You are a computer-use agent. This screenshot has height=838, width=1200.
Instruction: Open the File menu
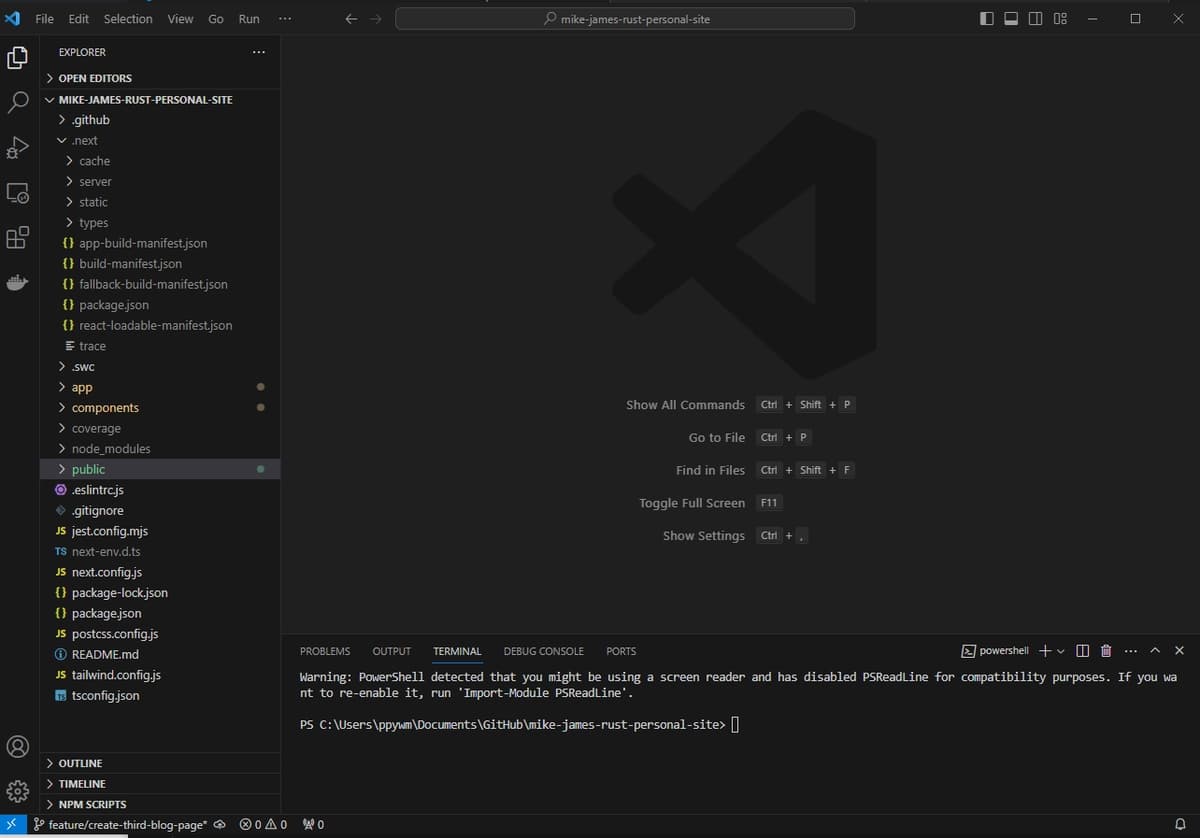point(45,19)
